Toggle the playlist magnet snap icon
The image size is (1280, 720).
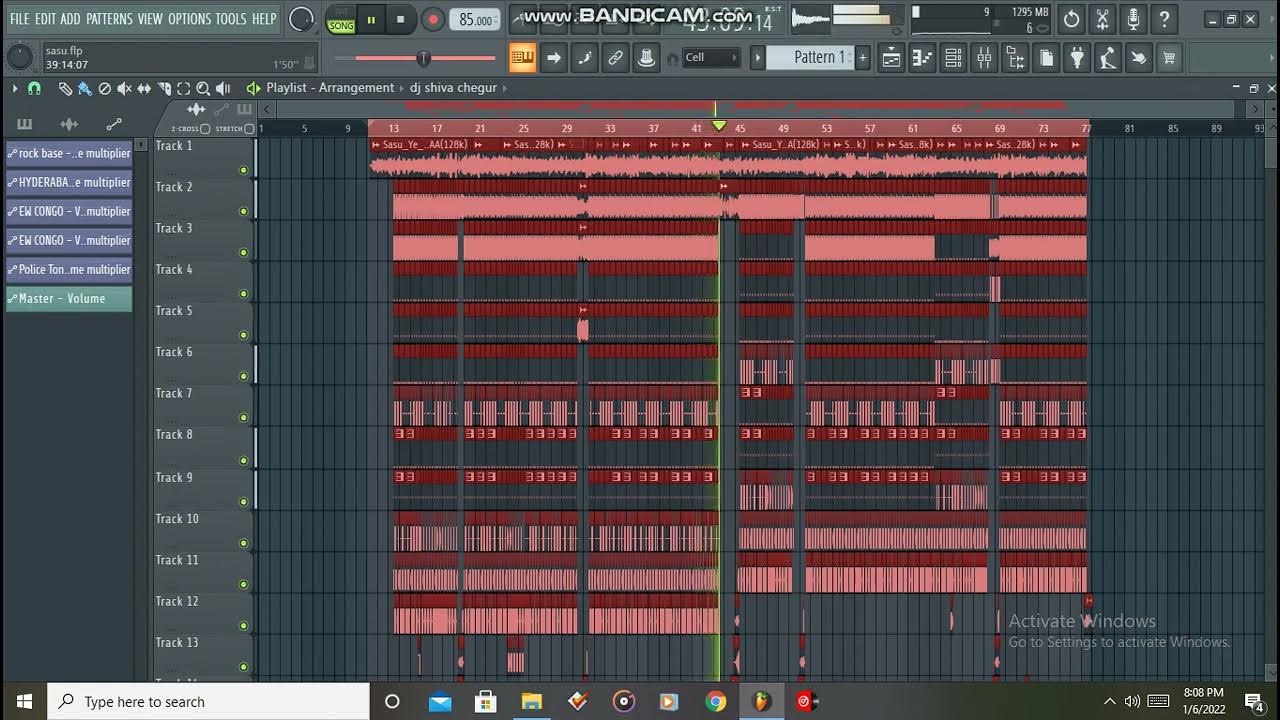coord(34,88)
